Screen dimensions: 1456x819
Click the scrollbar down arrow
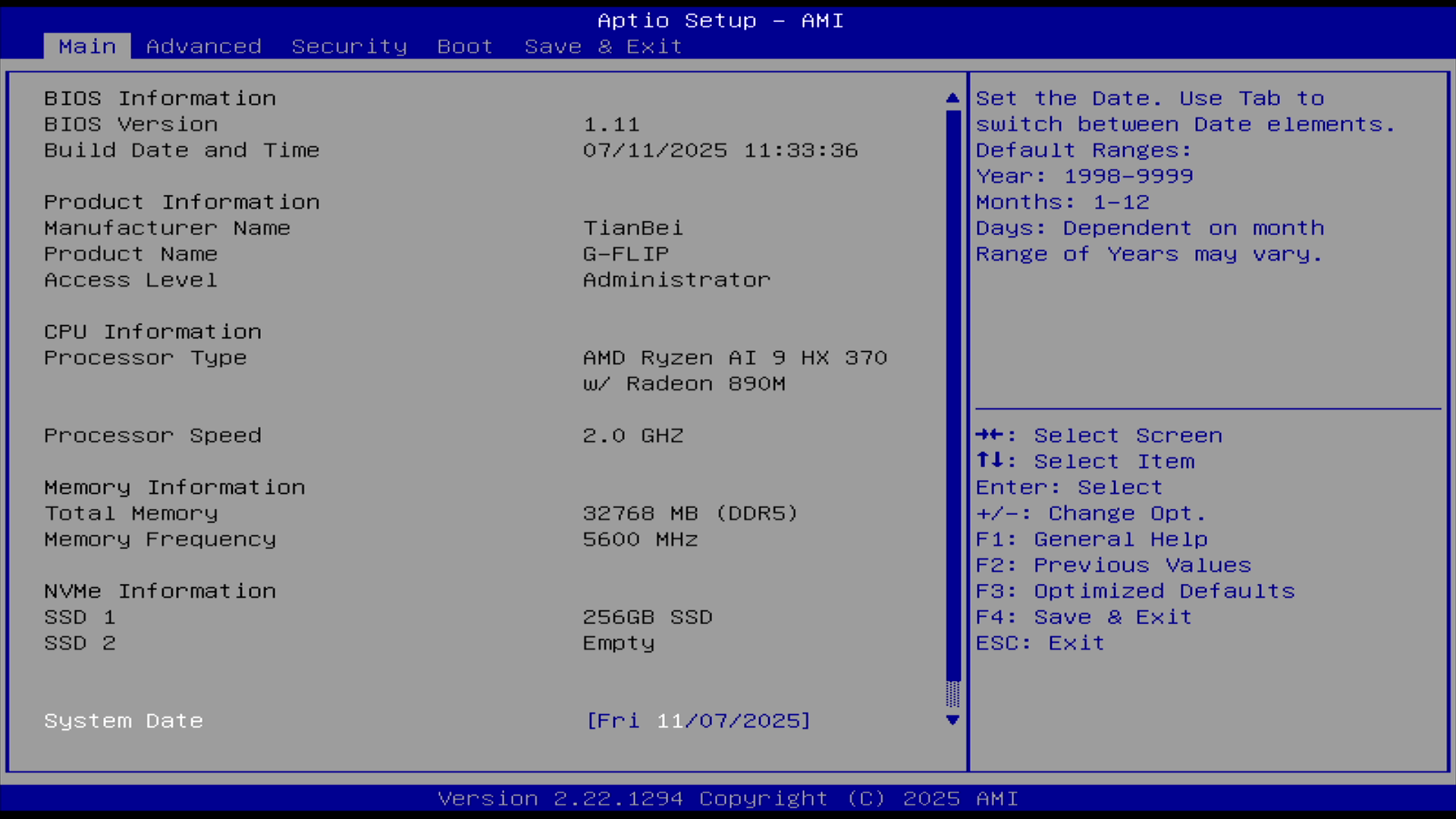pyautogui.click(x=952, y=720)
